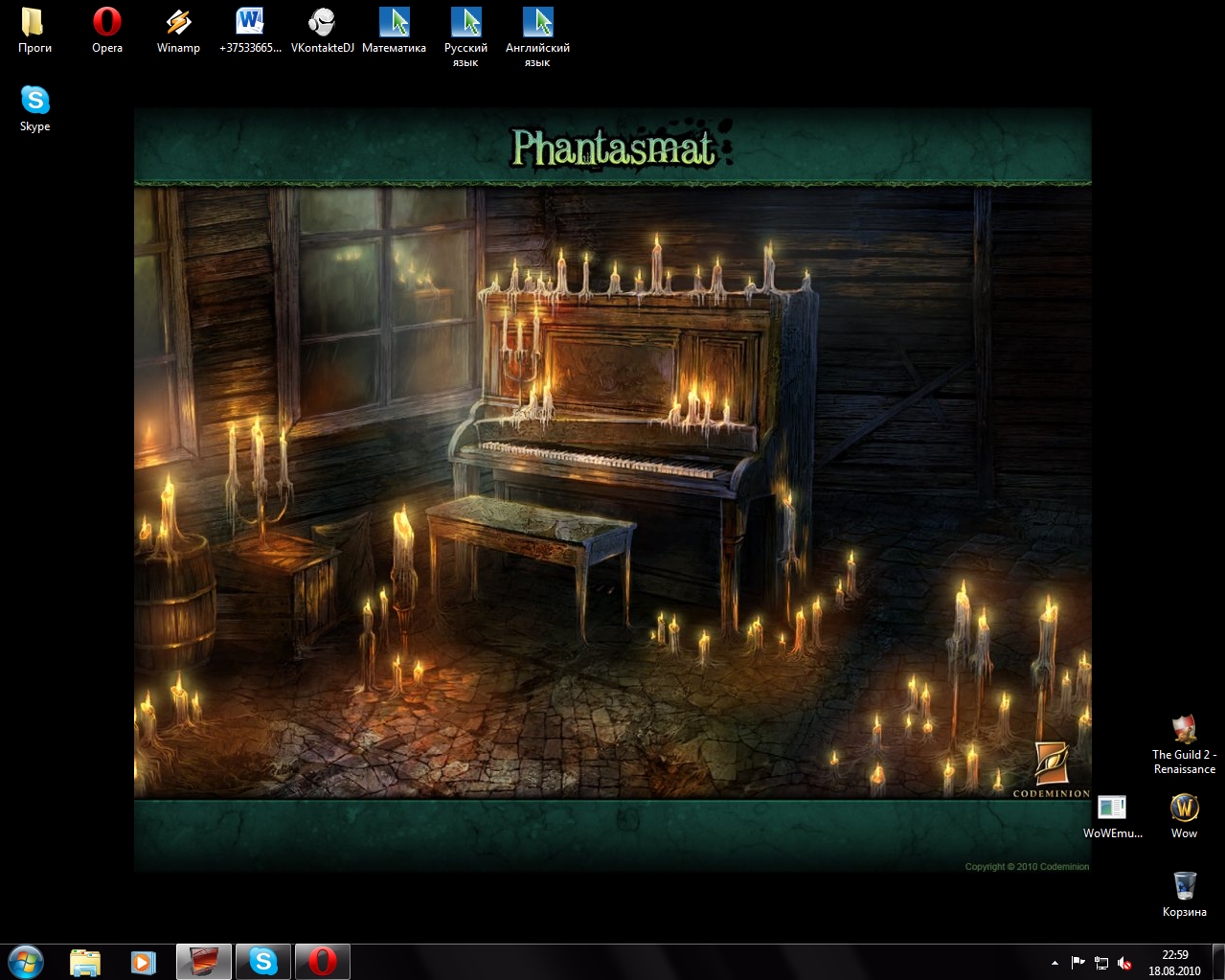Open the Action Center flag in tray
This screenshot has height=980, width=1225.
pos(1078,963)
